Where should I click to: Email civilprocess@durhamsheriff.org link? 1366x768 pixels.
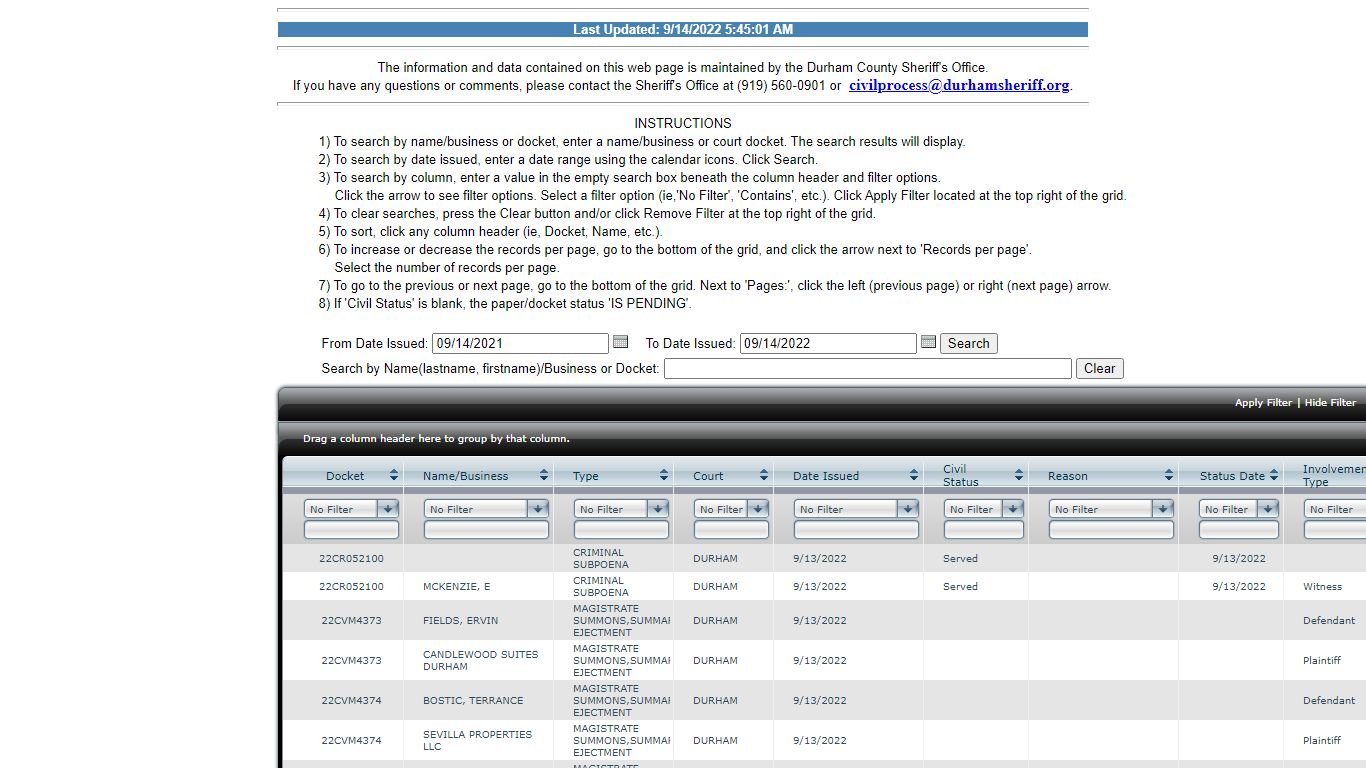[x=959, y=85]
